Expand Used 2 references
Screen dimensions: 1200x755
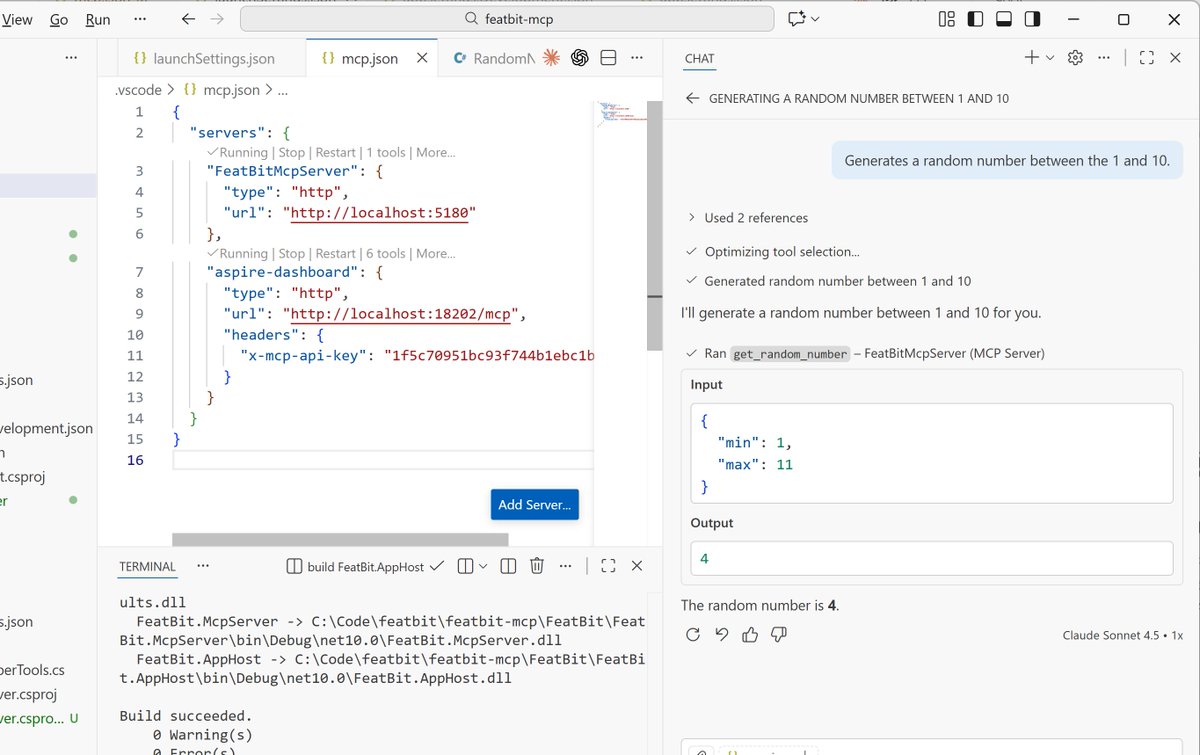[x=747, y=218]
